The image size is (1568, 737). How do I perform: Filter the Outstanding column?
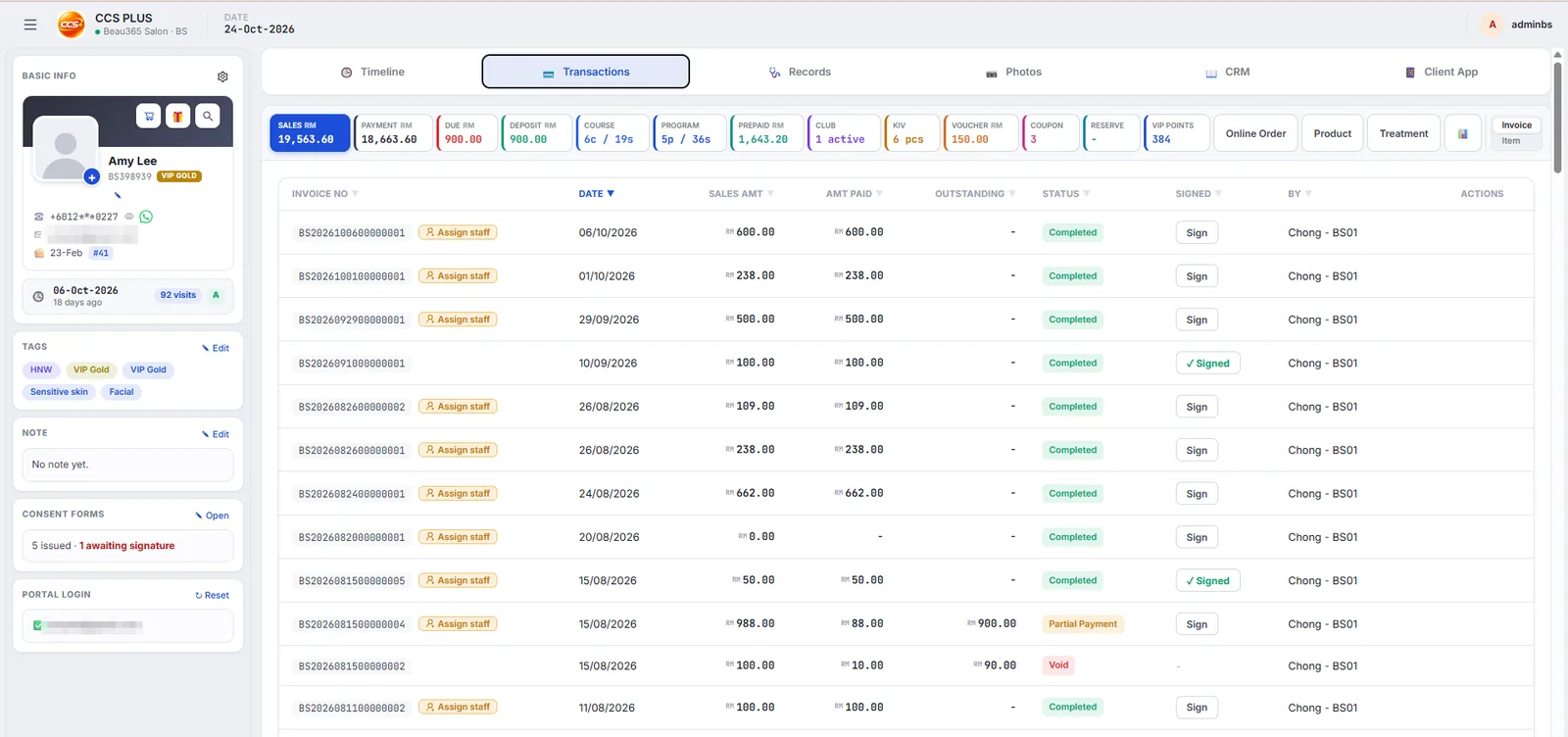coord(1012,194)
